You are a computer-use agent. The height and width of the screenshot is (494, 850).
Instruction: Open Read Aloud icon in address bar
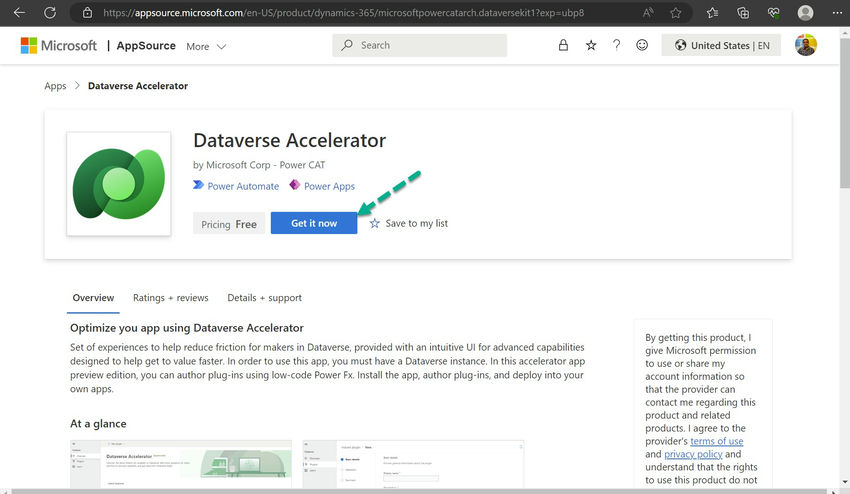tap(648, 12)
